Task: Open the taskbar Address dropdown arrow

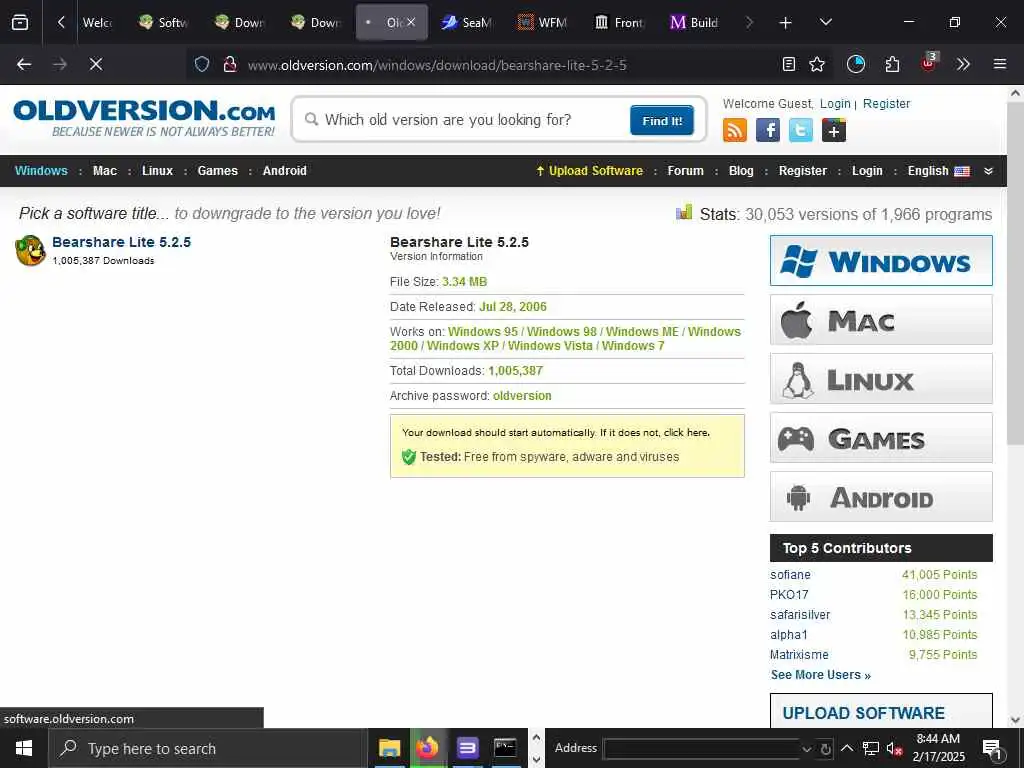Action: 807,749
